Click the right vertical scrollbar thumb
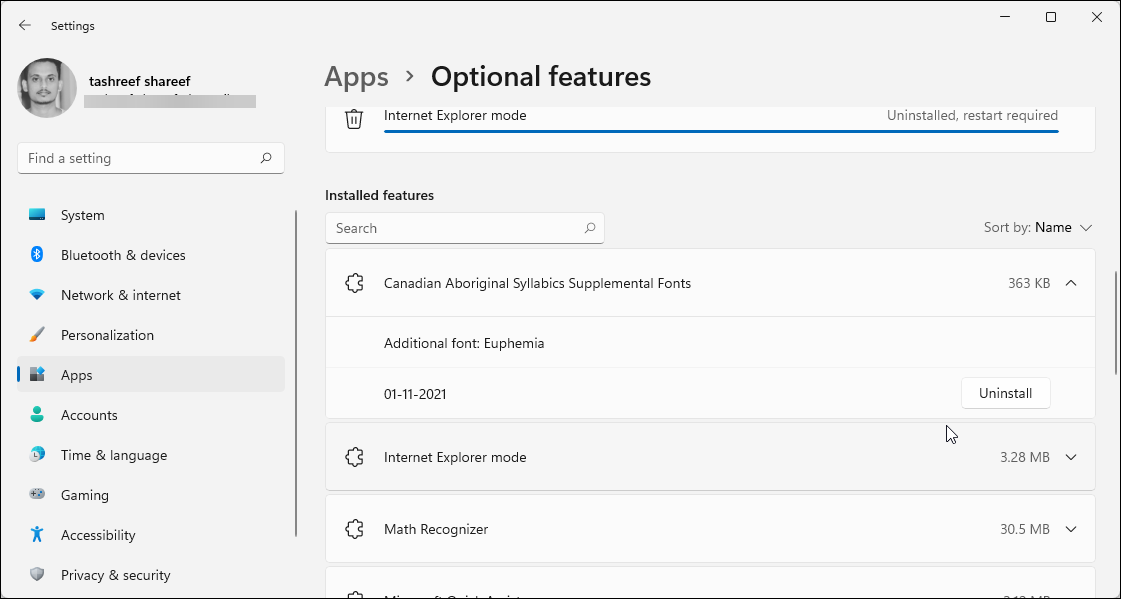 [x=1116, y=320]
